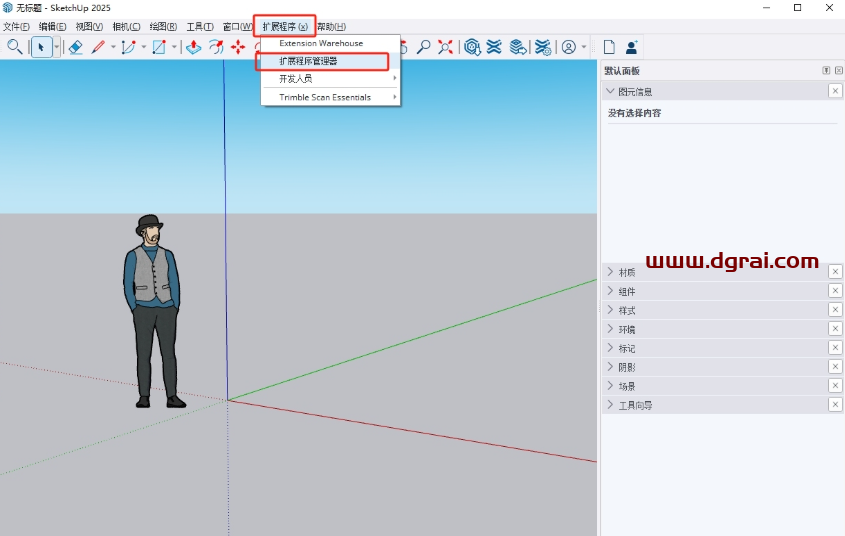Screen dimensions: 845x536
Task: Collapse the 图元信息 panel
Action: (x=610, y=91)
